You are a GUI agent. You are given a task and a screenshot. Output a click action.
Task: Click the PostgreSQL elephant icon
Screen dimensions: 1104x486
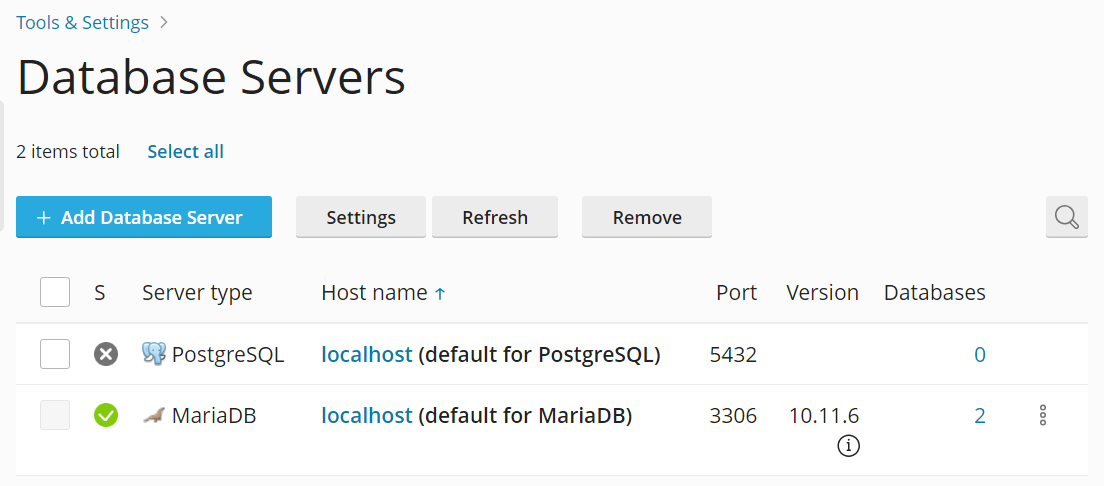pyautogui.click(x=154, y=354)
